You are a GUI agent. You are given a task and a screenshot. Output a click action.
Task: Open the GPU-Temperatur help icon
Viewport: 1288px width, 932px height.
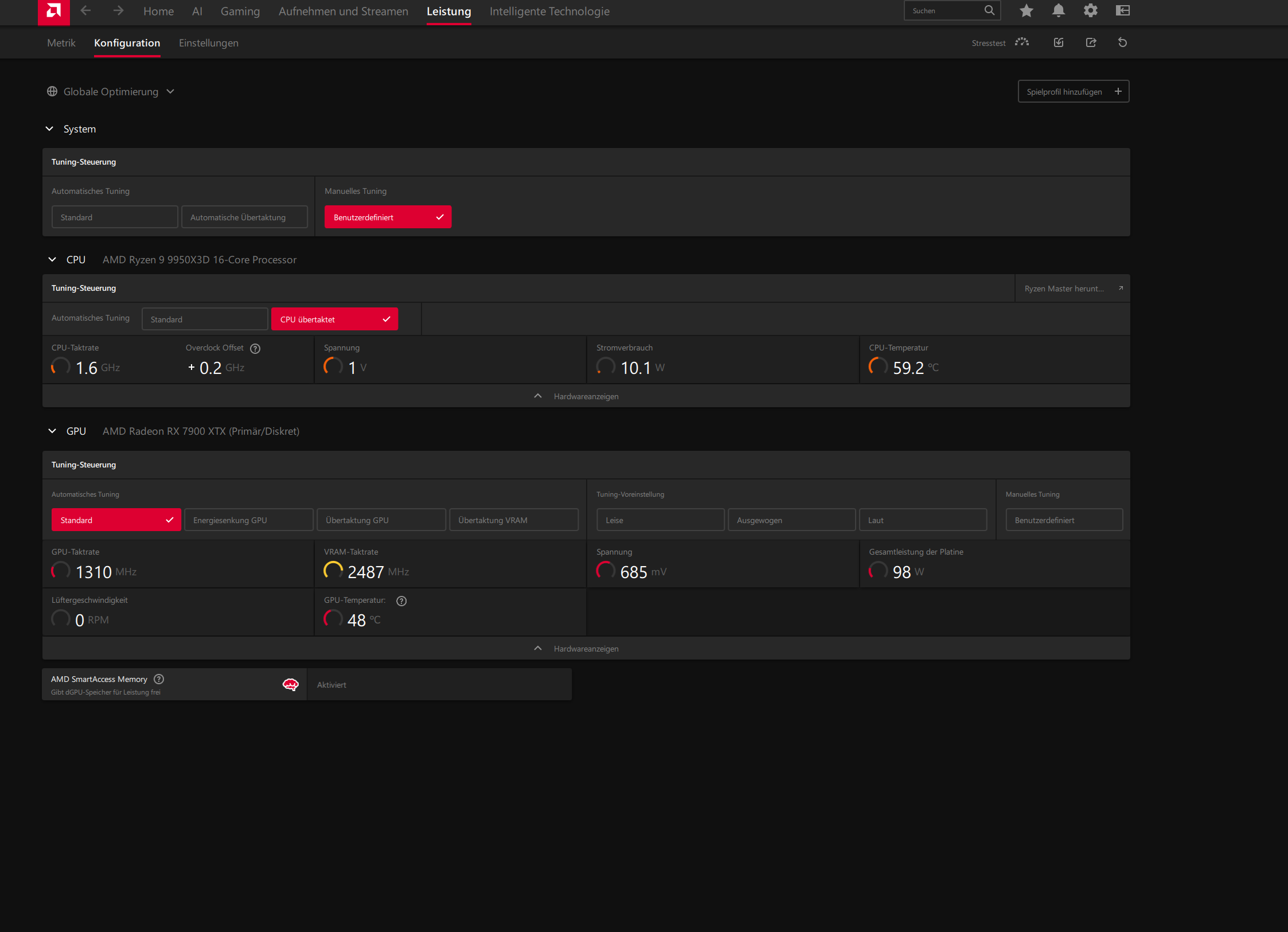(x=401, y=601)
